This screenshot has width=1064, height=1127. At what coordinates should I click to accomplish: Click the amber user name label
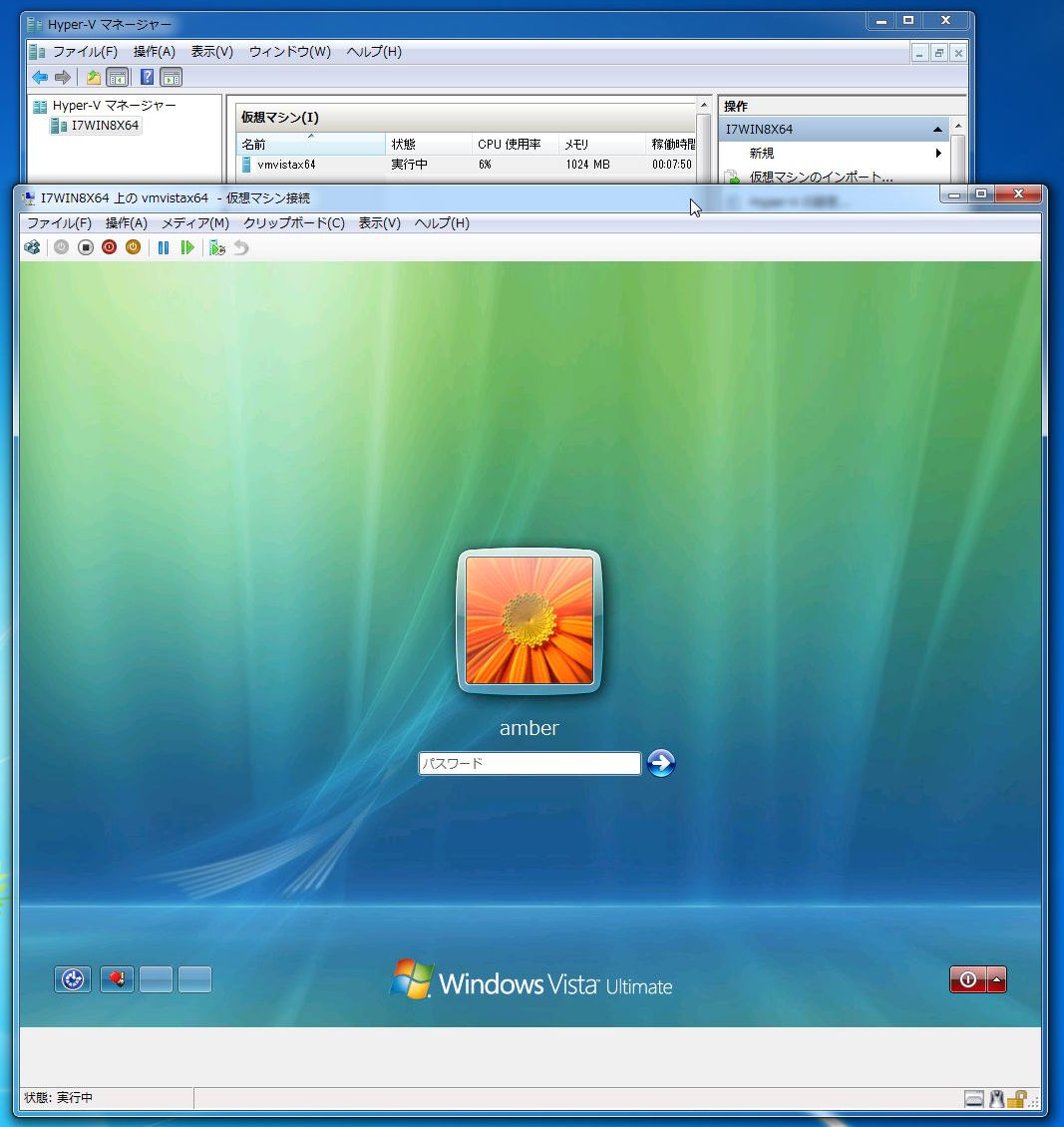(530, 728)
